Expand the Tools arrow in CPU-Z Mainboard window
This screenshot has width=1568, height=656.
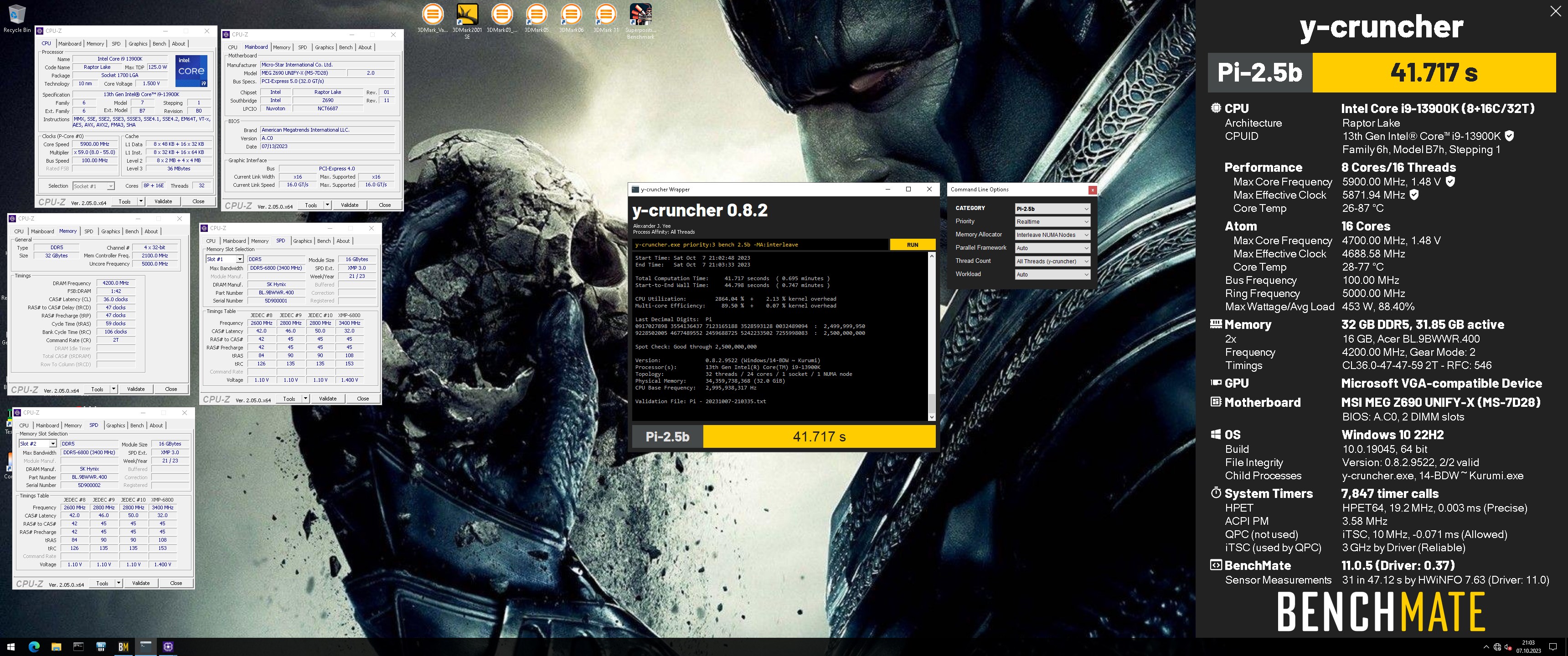point(327,205)
